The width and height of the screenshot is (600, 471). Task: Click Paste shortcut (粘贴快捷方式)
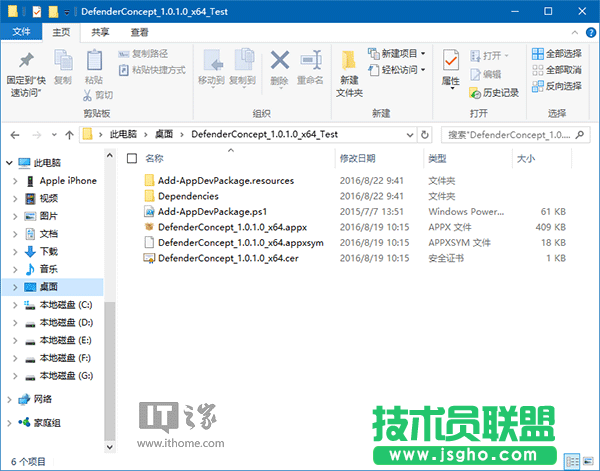tap(152, 70)
